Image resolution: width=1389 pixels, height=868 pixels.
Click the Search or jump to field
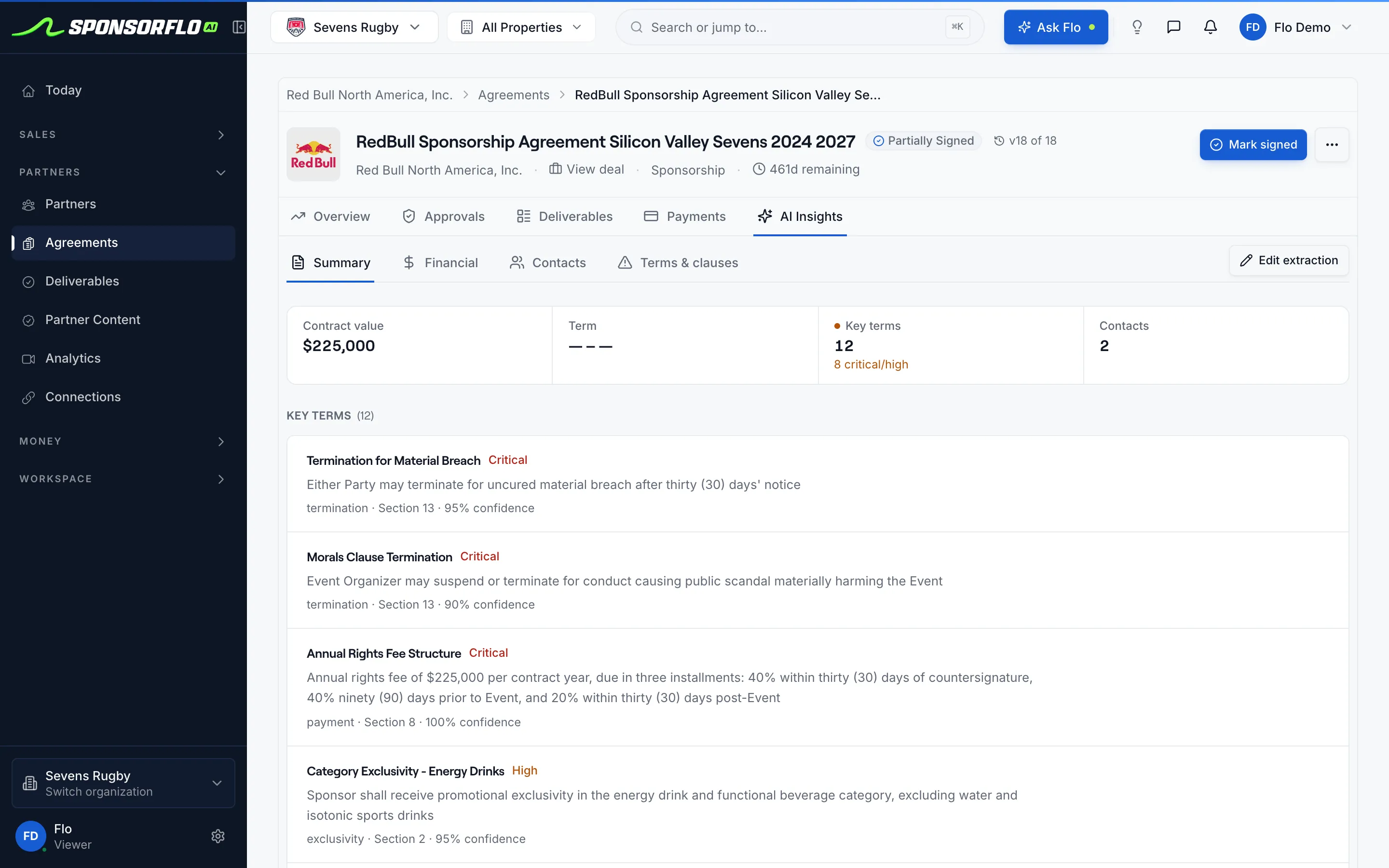[x=800, y=27]
